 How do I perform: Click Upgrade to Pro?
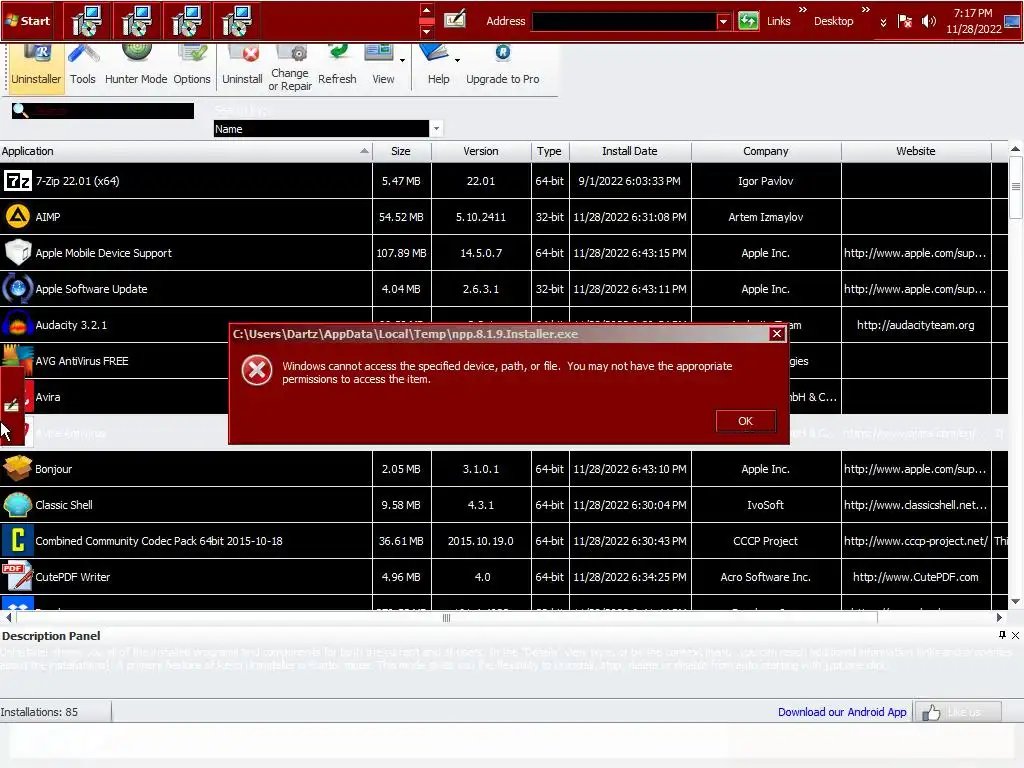tap(502, 65)
